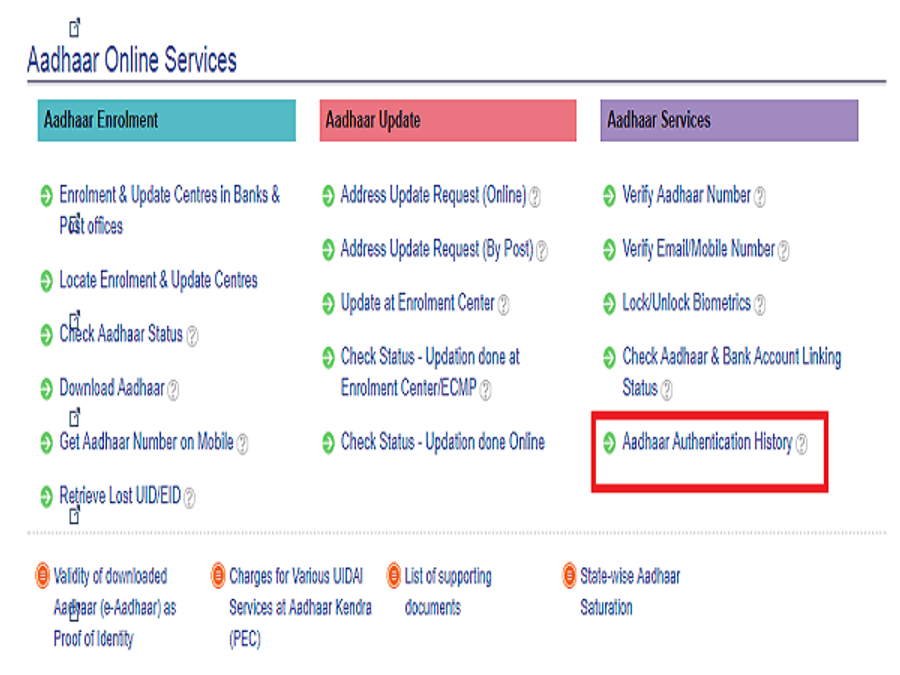The image size is (900, 675).
Task: Open Verify Aadhaar Number link
Action: tap(686, 195)
